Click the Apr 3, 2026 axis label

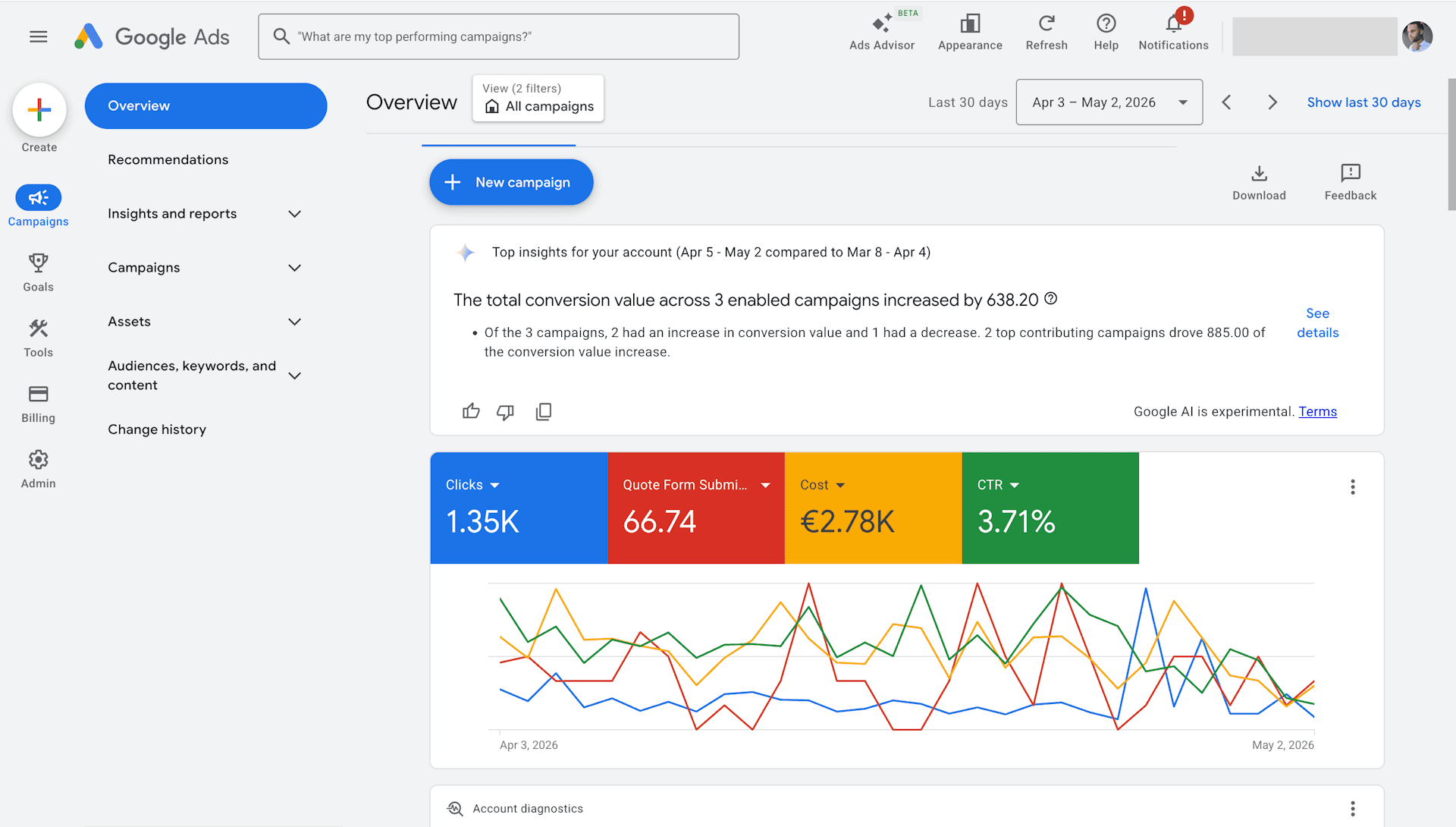[529, 745]
